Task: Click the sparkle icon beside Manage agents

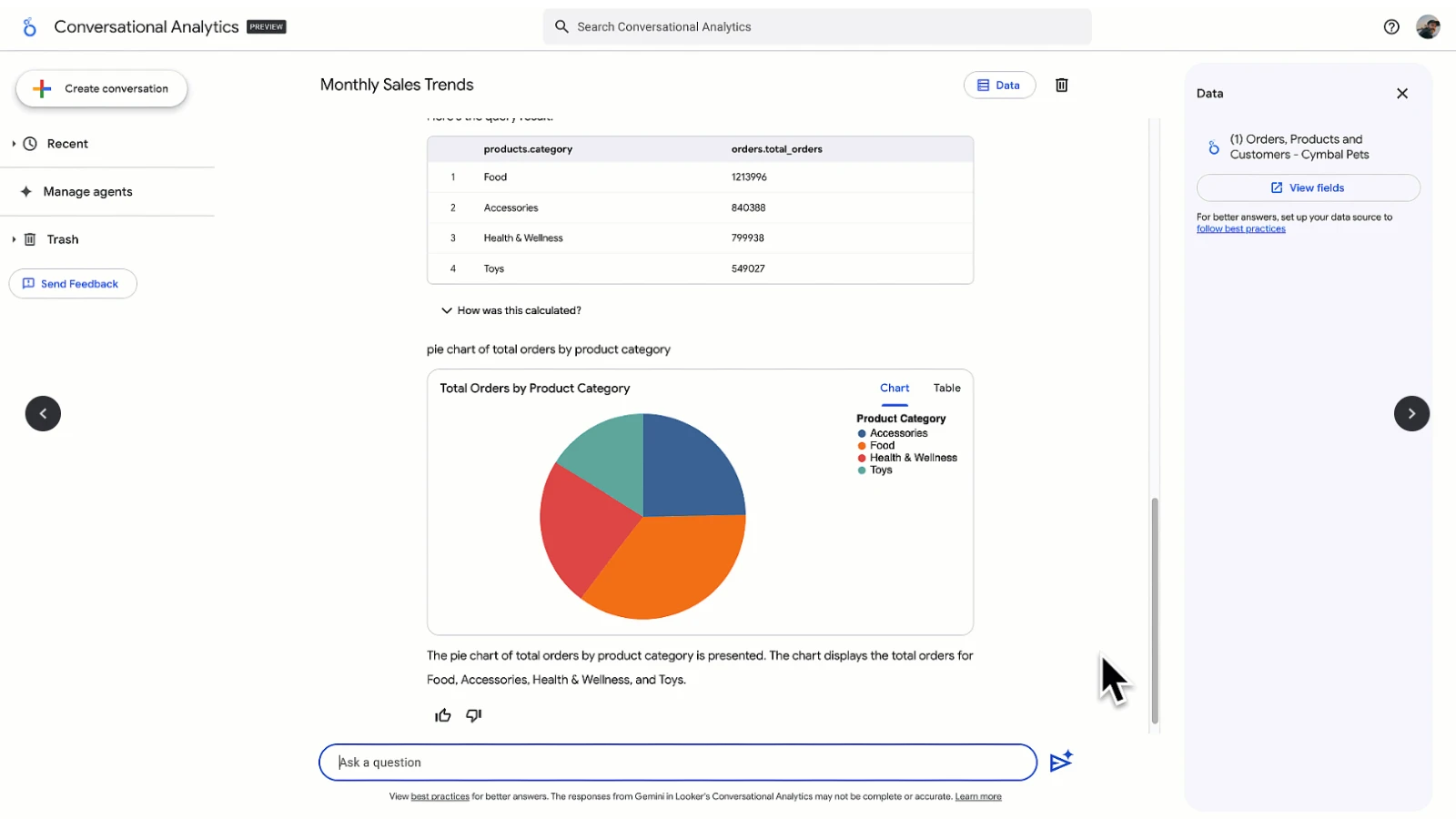Action: pyautogui.click(x=25, y=191)
